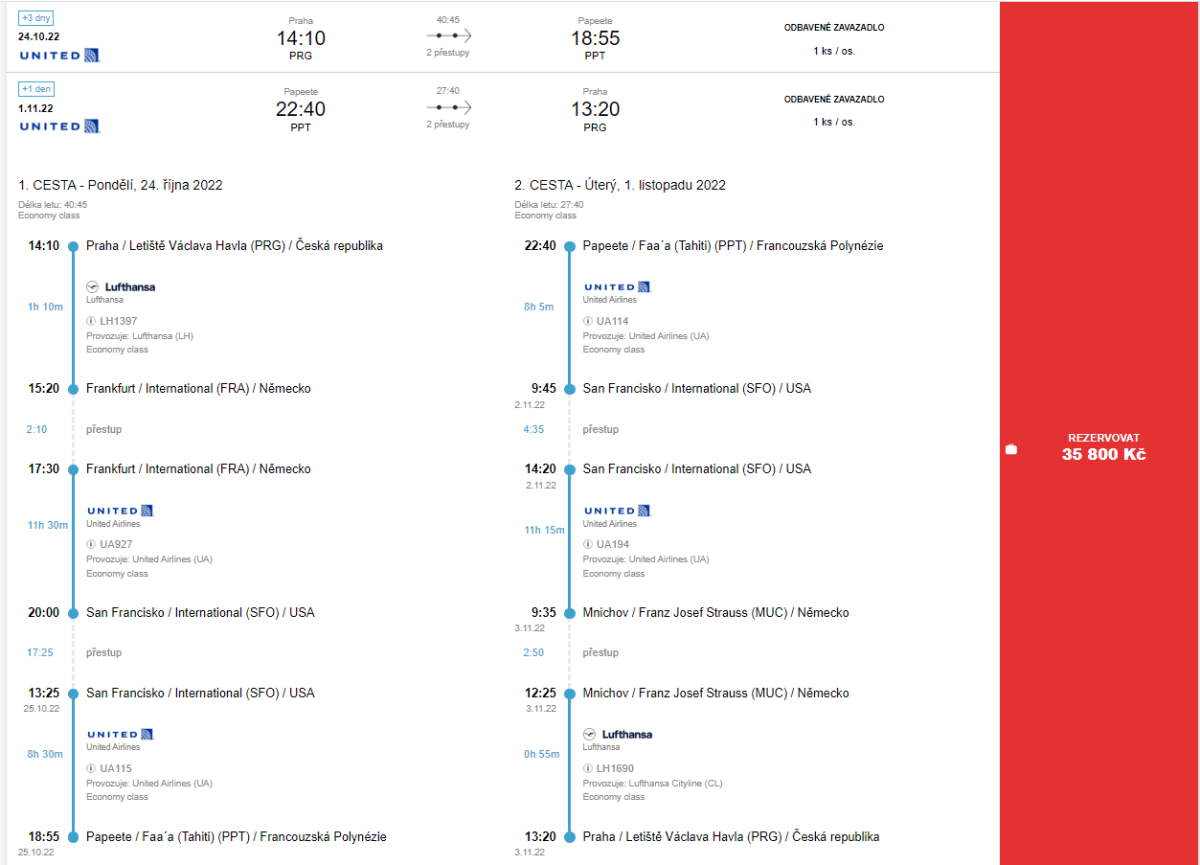Select the "2. CESTA - Úterý, 1. listopadu 2022" heading

(x=620, y=185)
